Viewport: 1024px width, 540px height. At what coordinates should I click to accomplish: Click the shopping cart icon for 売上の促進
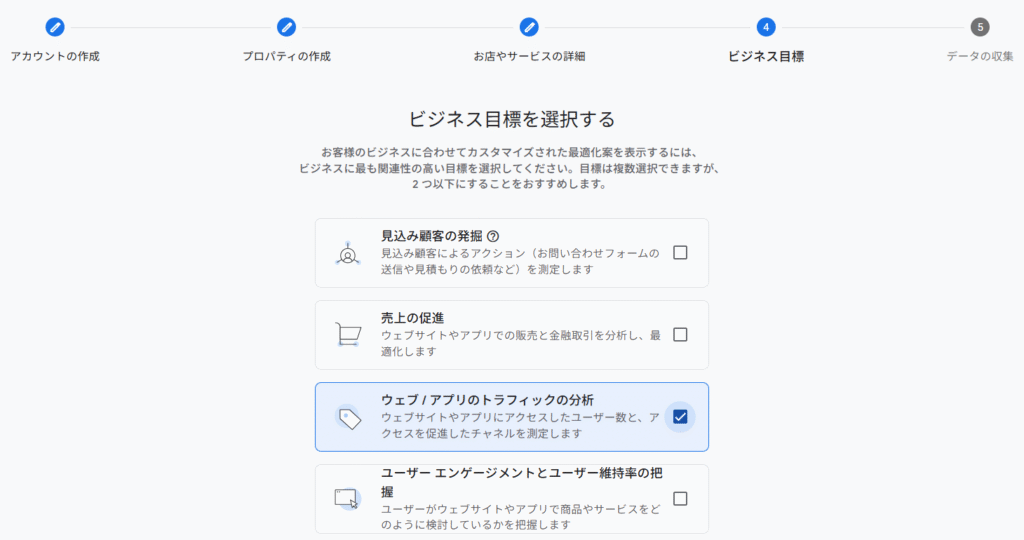click(x=347, y=335)
